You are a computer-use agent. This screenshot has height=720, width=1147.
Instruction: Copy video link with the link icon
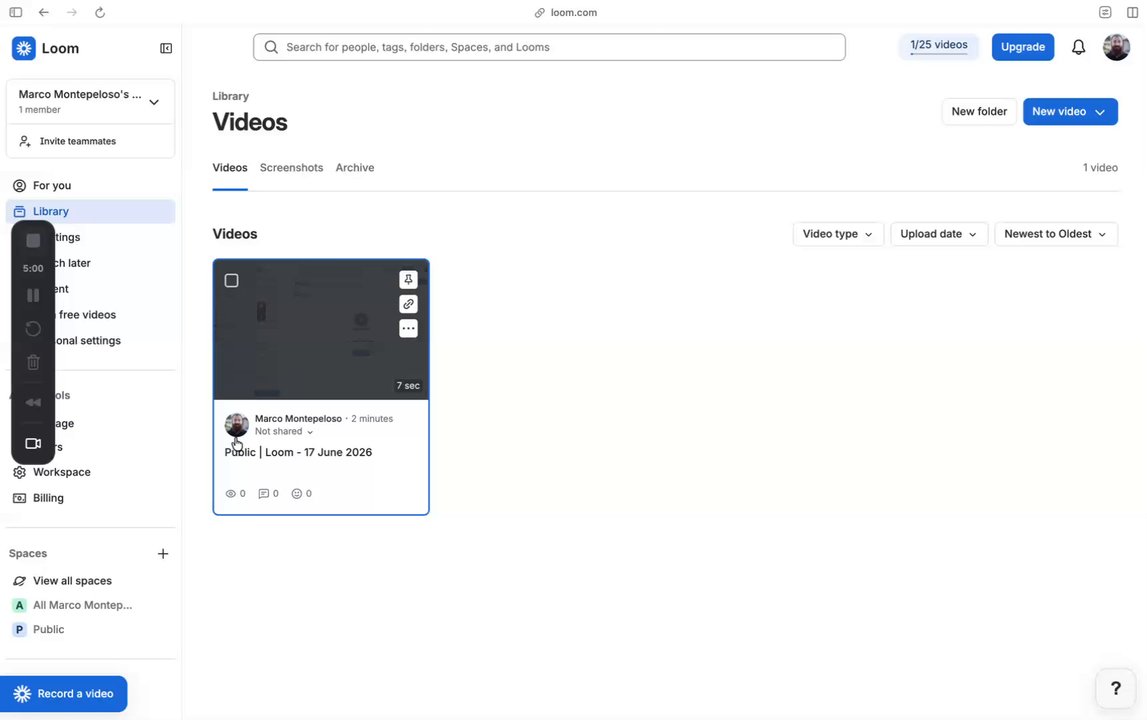point(408,304)
